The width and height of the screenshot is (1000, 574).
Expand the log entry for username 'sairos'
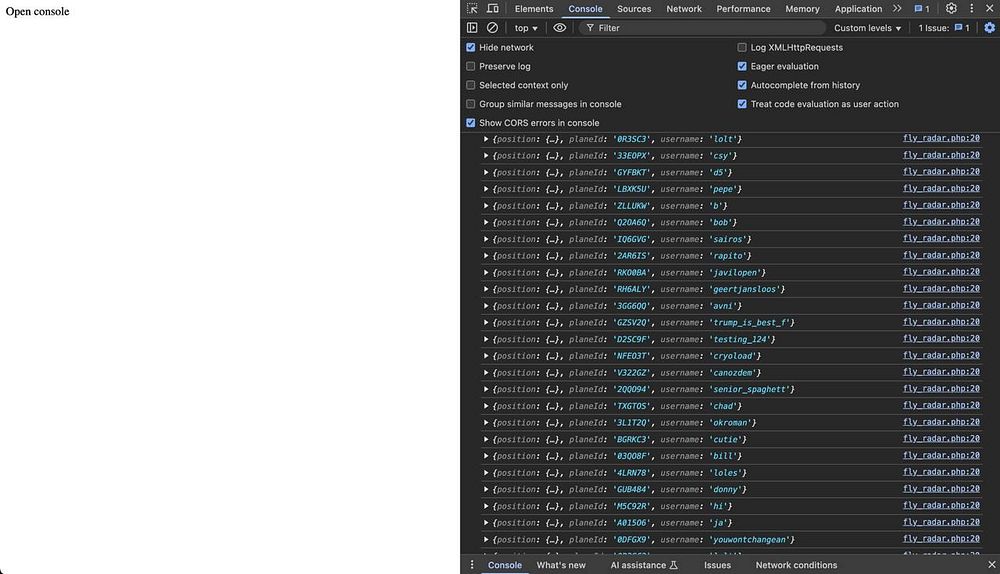pyautogui.click(x=486, y=239)
